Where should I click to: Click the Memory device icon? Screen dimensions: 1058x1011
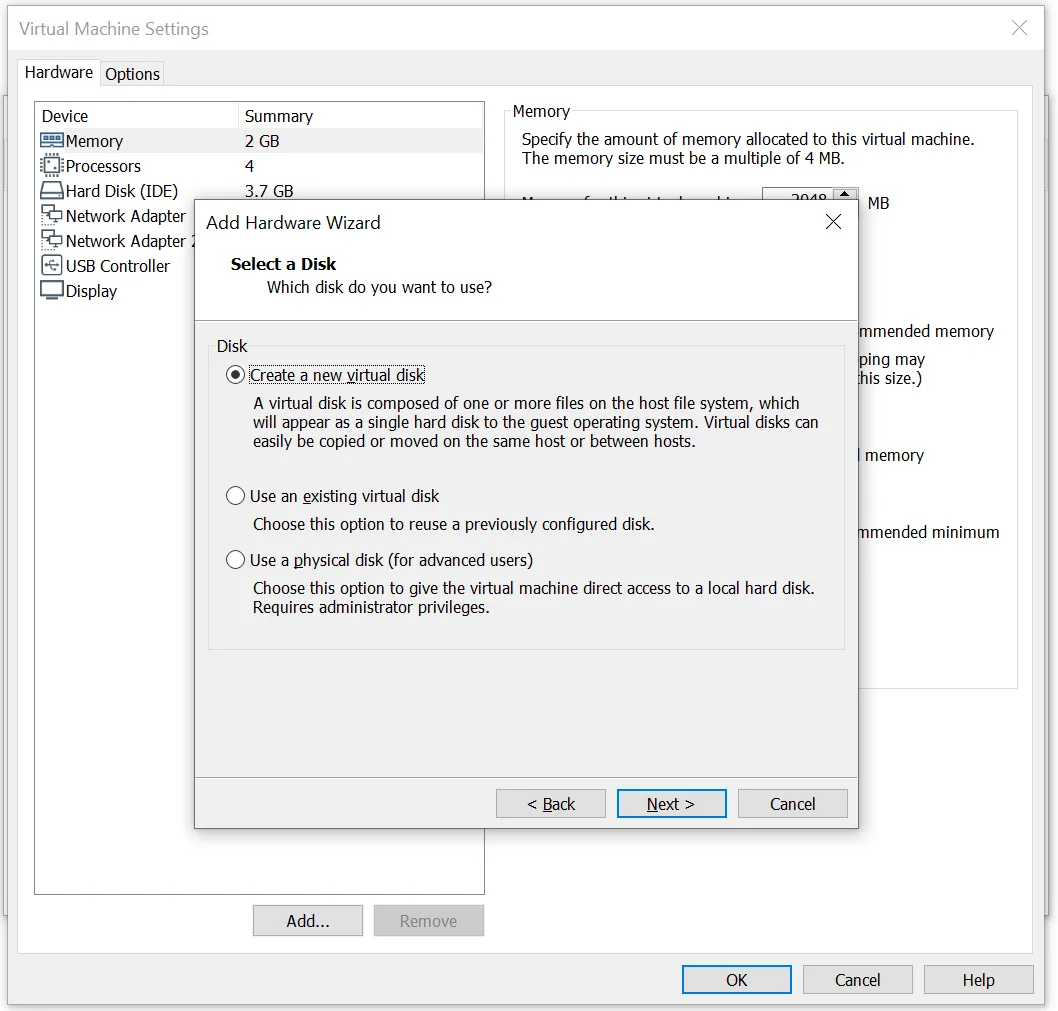51,141
